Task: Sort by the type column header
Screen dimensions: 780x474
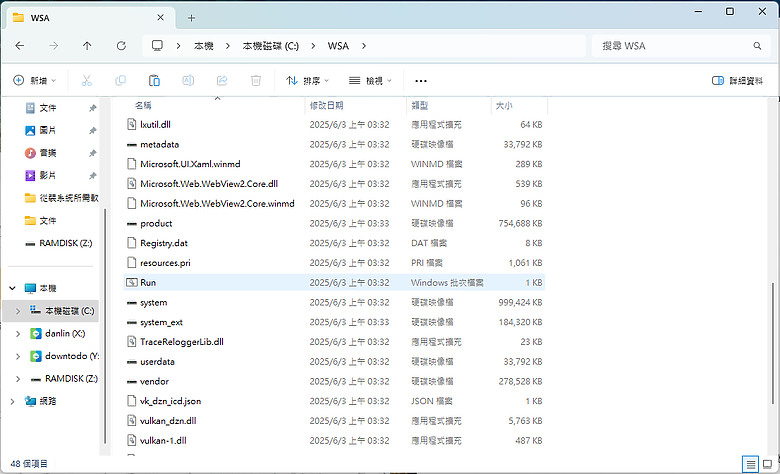Action: pos(449,105)
